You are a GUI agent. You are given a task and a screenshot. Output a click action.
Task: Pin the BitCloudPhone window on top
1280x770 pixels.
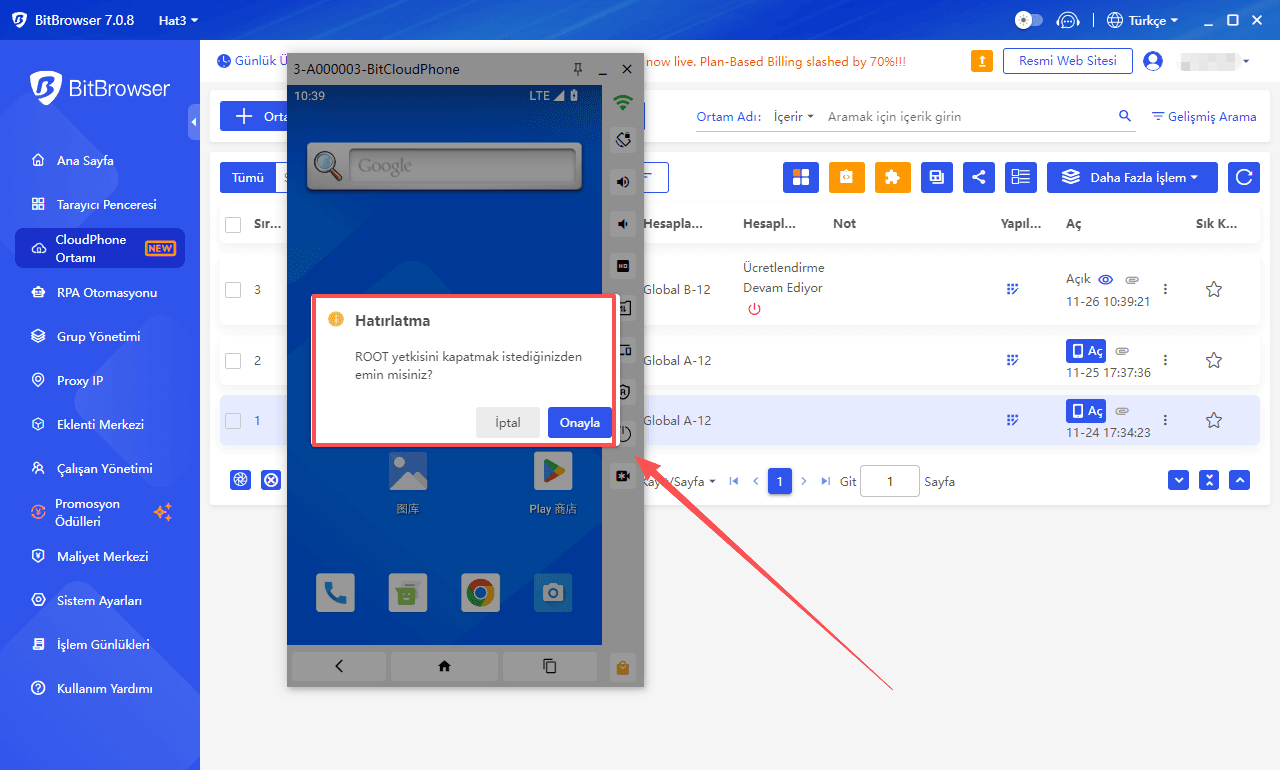577,69
